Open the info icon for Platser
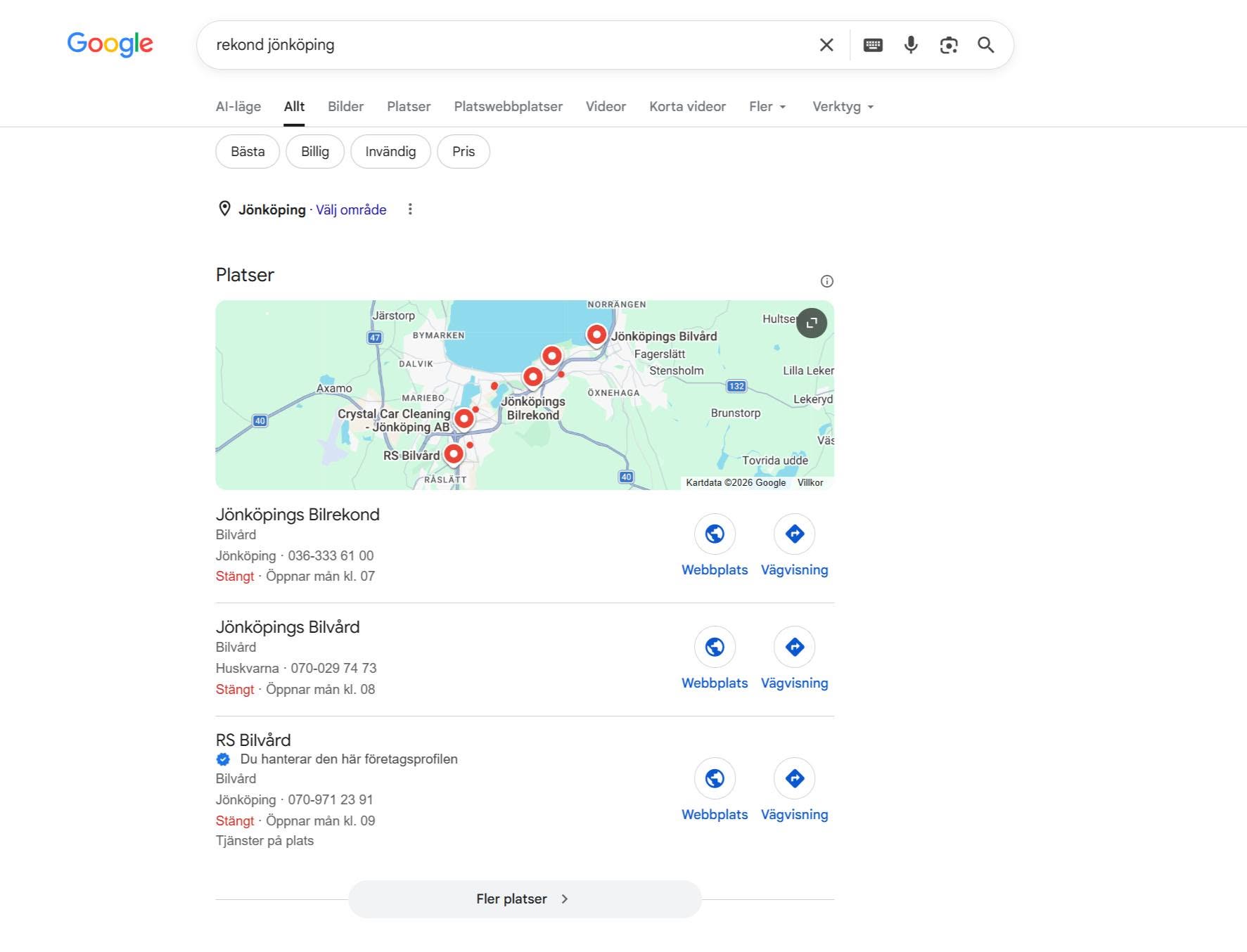 pos(827,281)
